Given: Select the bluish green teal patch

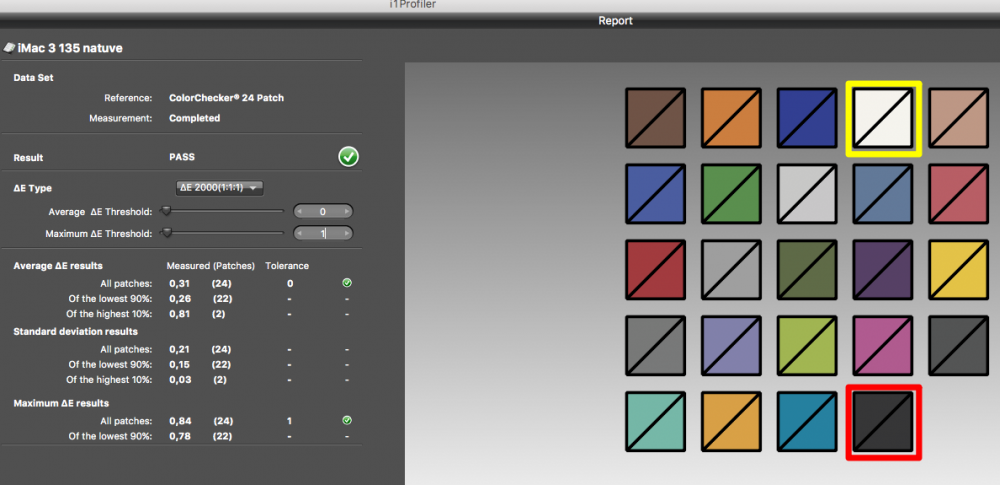Looking at the screenshot, I should tap(655, 422).
